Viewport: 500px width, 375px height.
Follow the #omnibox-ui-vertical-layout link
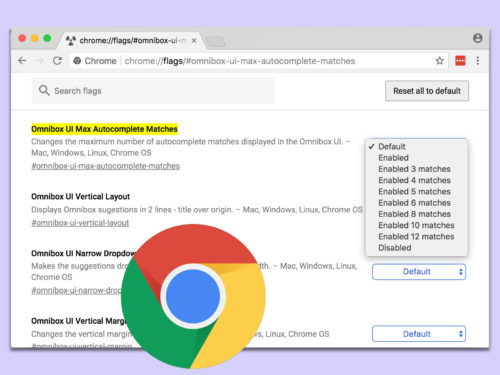coord(80,223)
